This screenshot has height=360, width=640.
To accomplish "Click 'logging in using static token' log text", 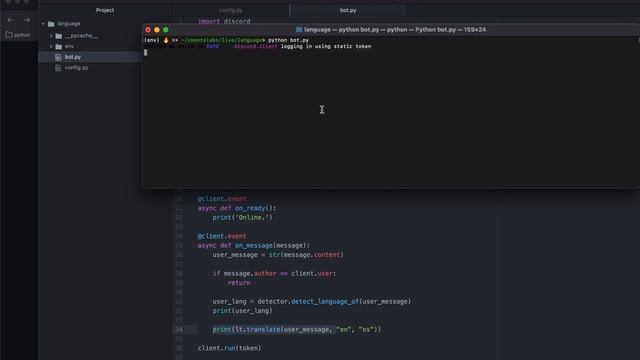I will pyautogui.click(x=326, y=47).
